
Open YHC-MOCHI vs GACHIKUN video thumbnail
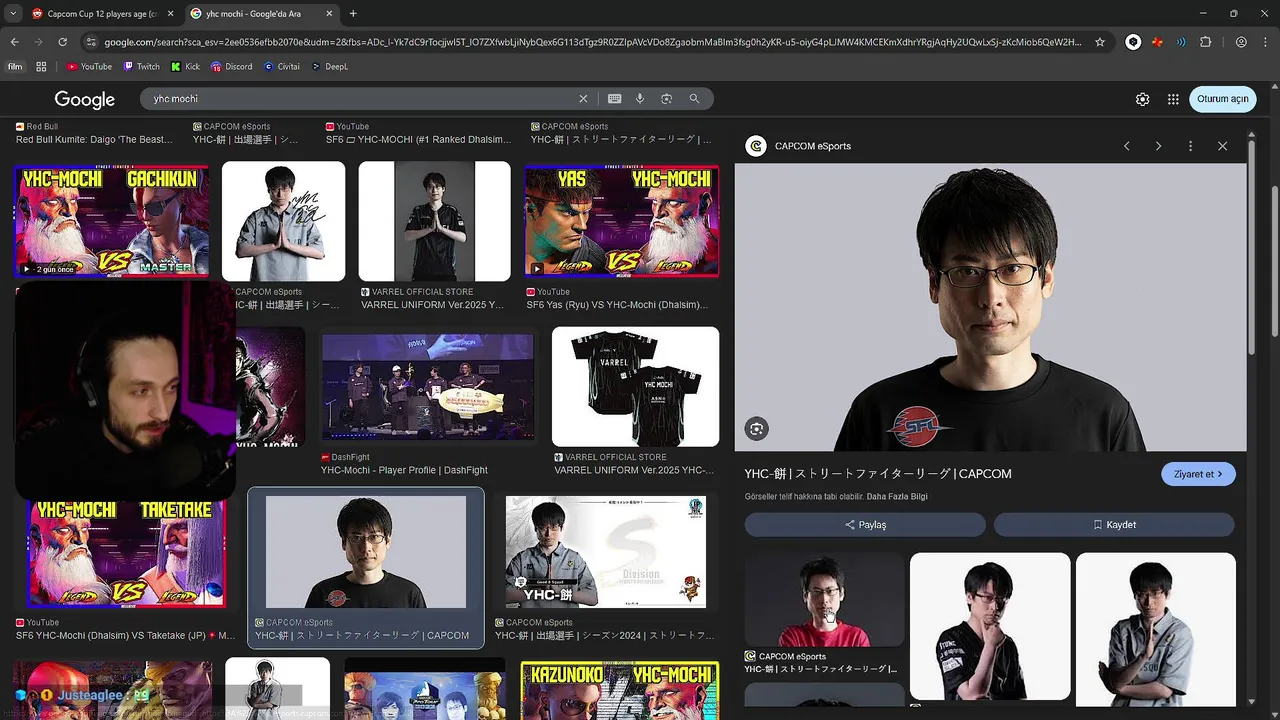tap(111, 221)
